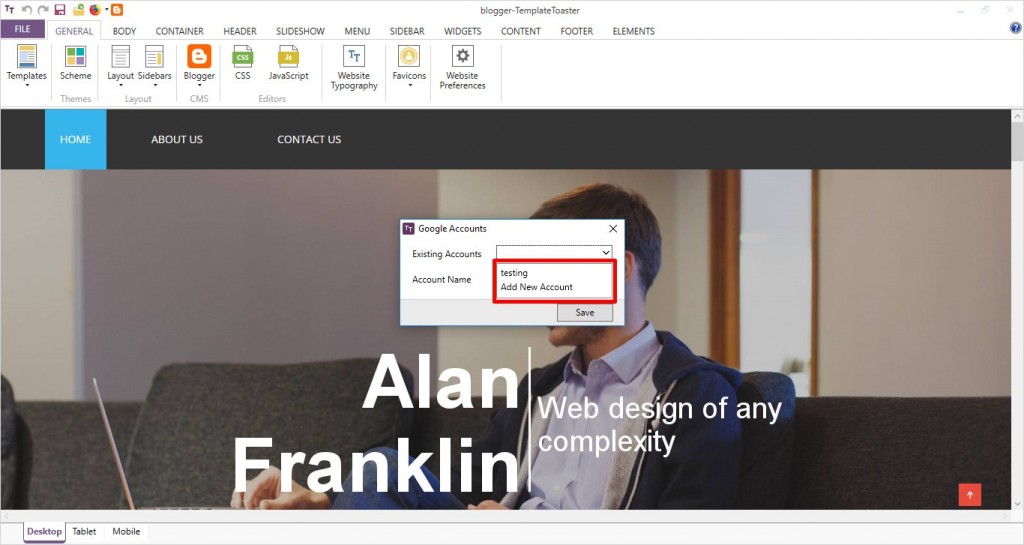Screen dimensions: 1024x545
Task: Switch to Tablet preview tab
Action: tap(84, 531)
